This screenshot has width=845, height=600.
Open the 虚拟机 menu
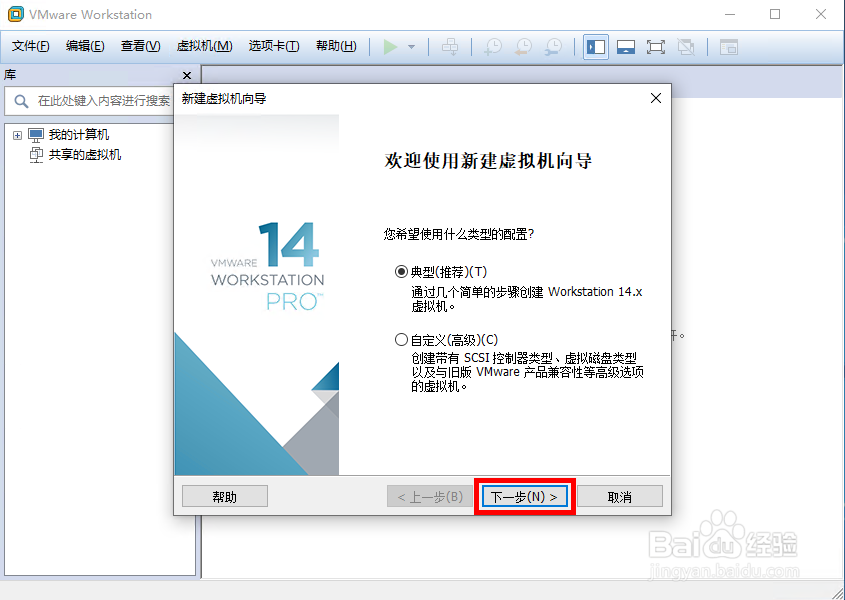pyautogui.click(x=204, y=46)
